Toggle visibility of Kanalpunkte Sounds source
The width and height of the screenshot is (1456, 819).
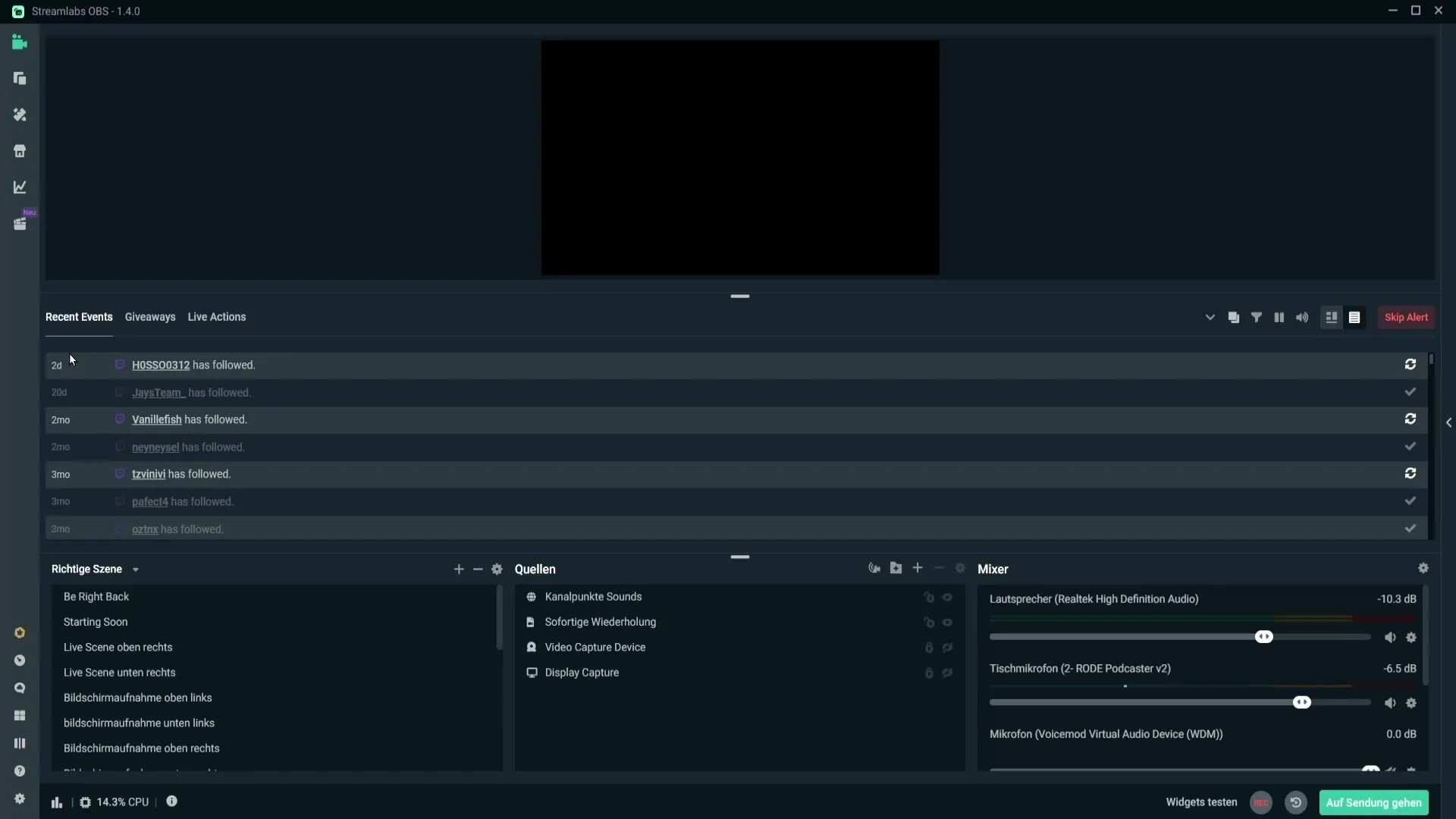947,598
